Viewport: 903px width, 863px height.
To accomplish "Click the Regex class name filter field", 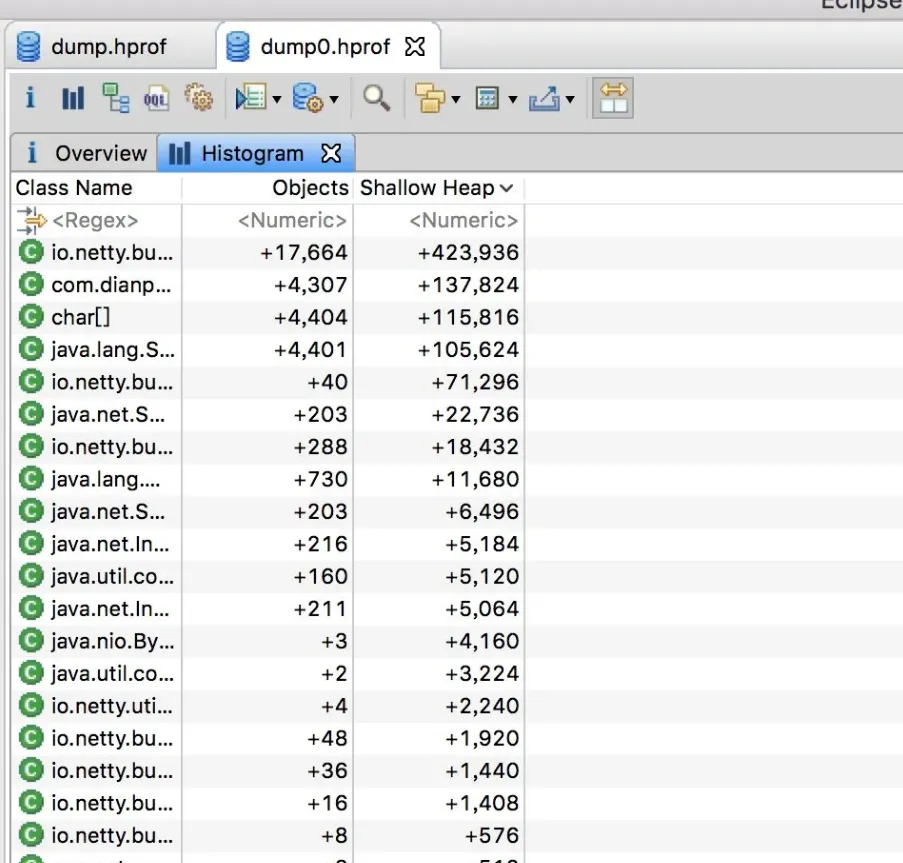I will point(96,220).
